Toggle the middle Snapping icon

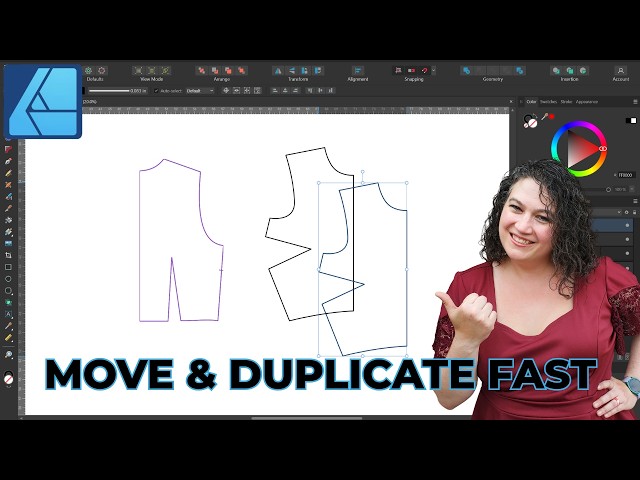point(411,71)
